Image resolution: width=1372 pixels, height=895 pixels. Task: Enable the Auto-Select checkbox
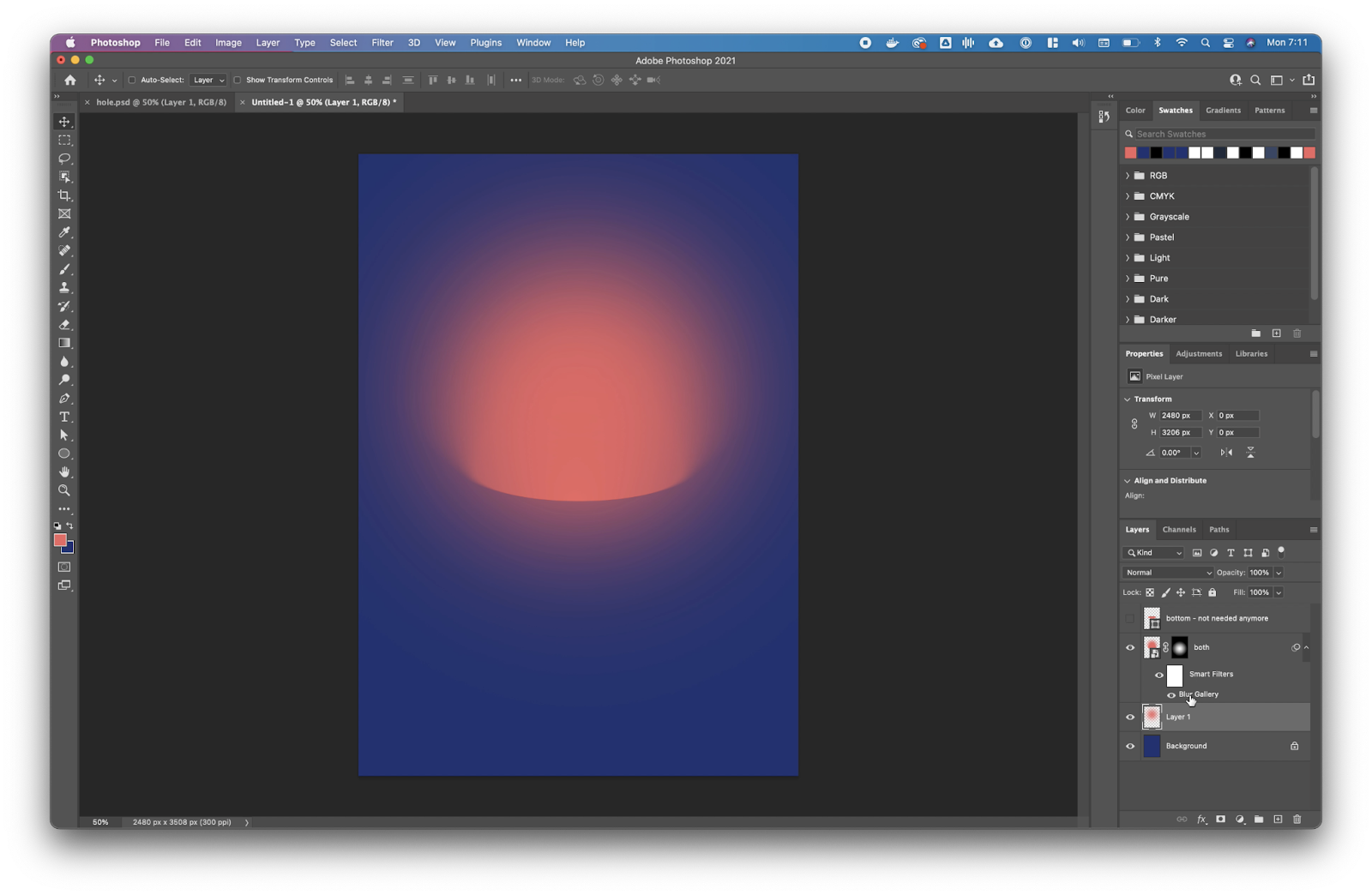click(132, 81)
